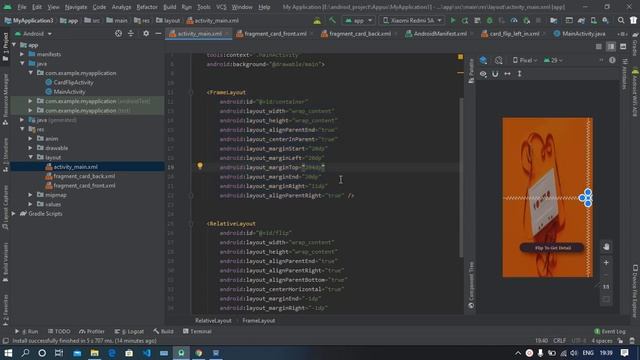Expand the Gradle Scripts node
The height and width of the screenshot is (360, 640).
tap(14, 214)
